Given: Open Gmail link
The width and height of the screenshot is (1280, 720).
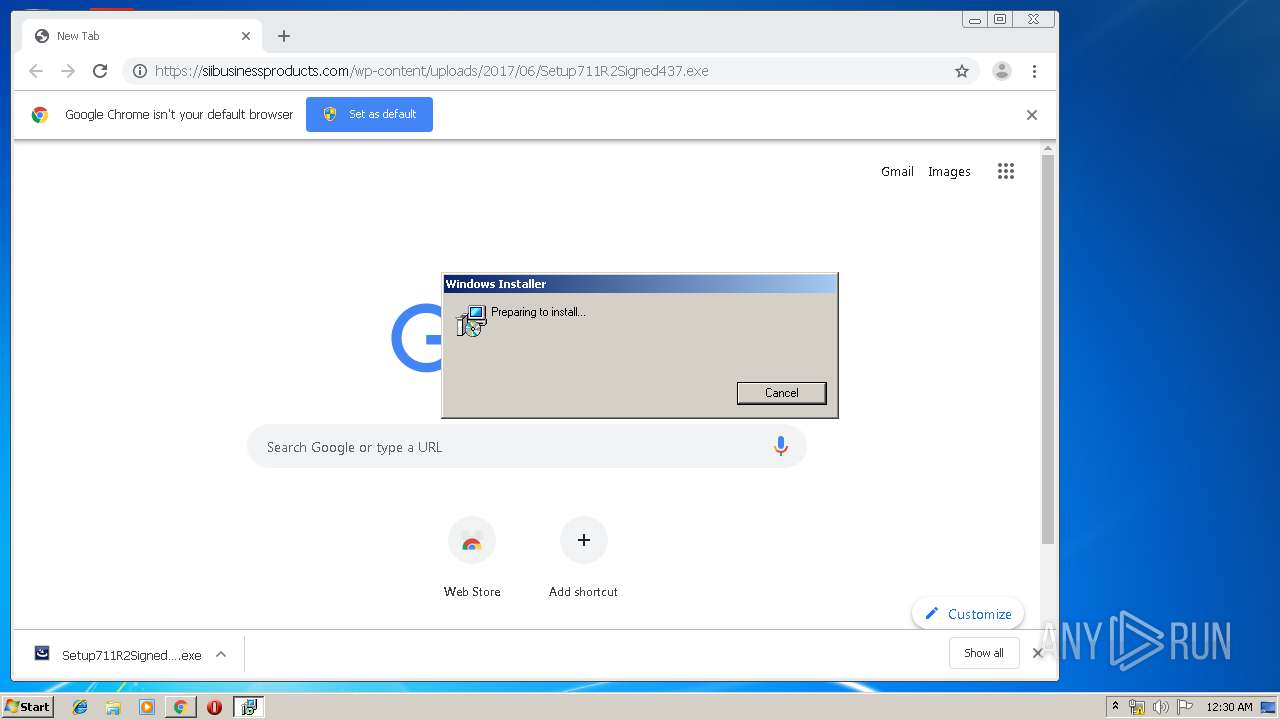Looking at the screenshot, I should [897, 171].
